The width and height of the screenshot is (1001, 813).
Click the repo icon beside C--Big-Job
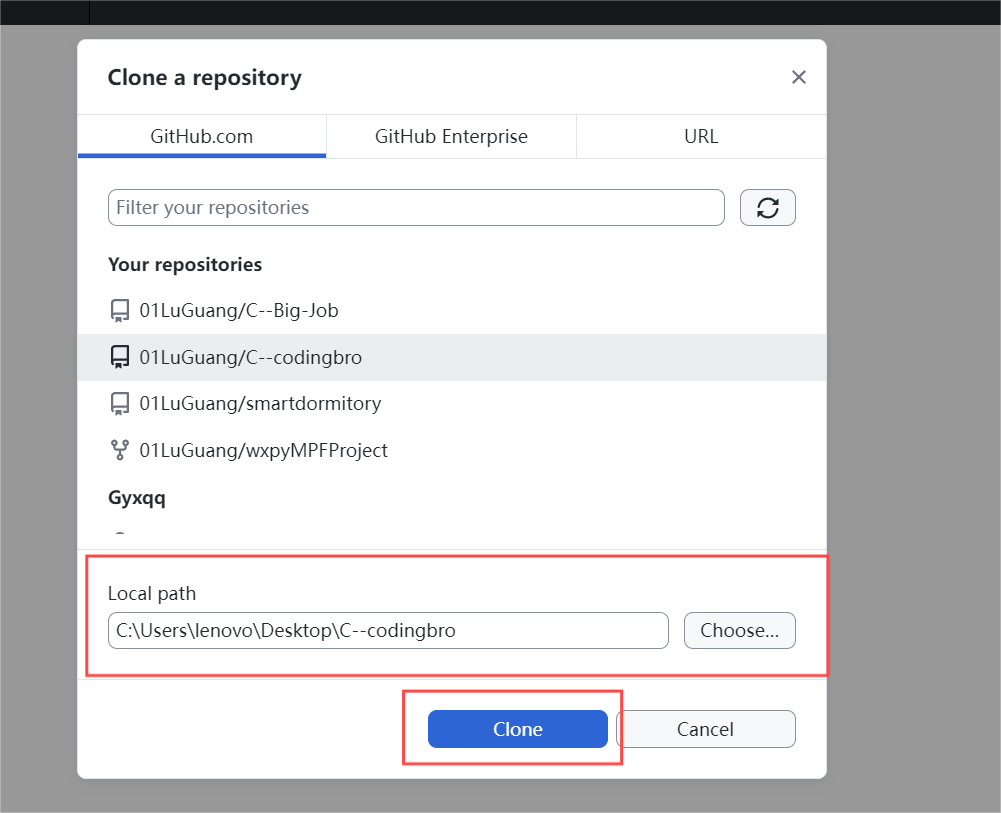(119, 311)
